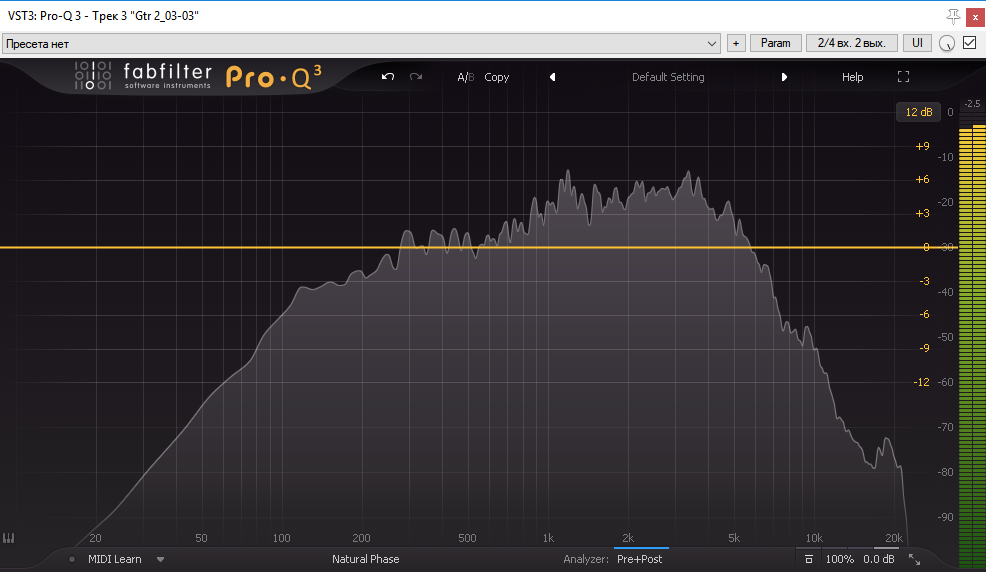Close the Pro-Q 3 plugin window
Image resolution: width=986 pixels, height=572 pixels.
(975, 17)
